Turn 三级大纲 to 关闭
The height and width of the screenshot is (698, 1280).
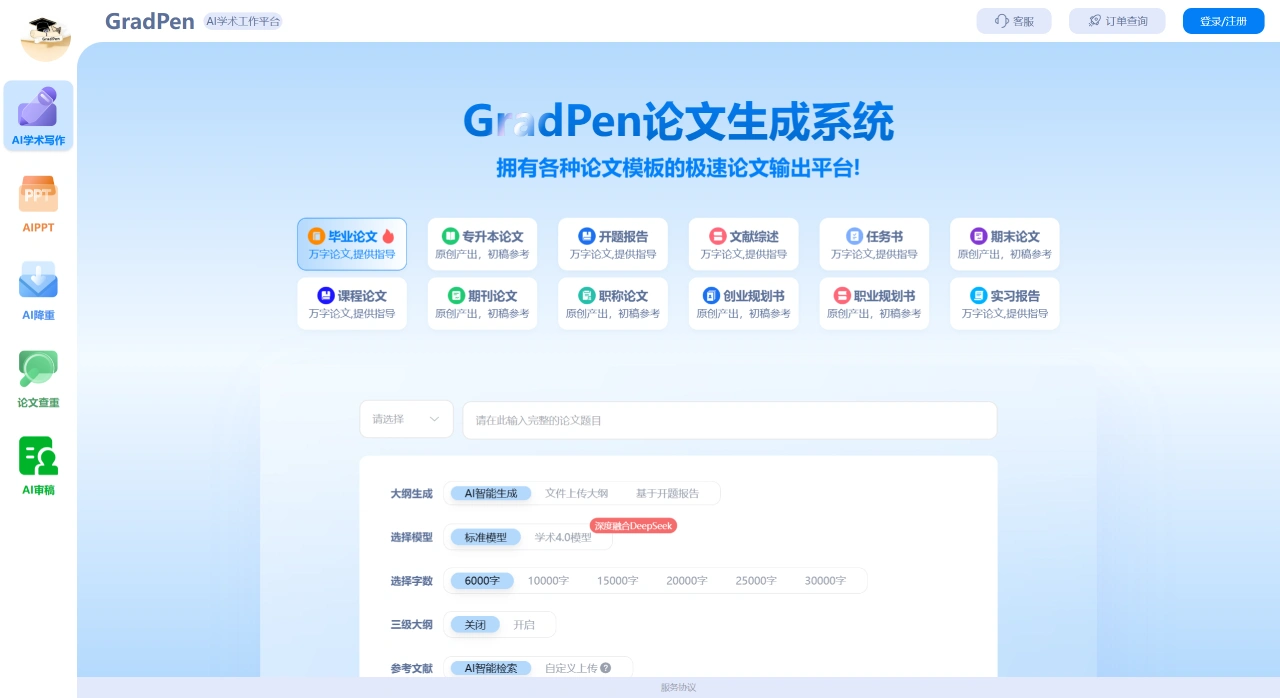click(475, 624)
